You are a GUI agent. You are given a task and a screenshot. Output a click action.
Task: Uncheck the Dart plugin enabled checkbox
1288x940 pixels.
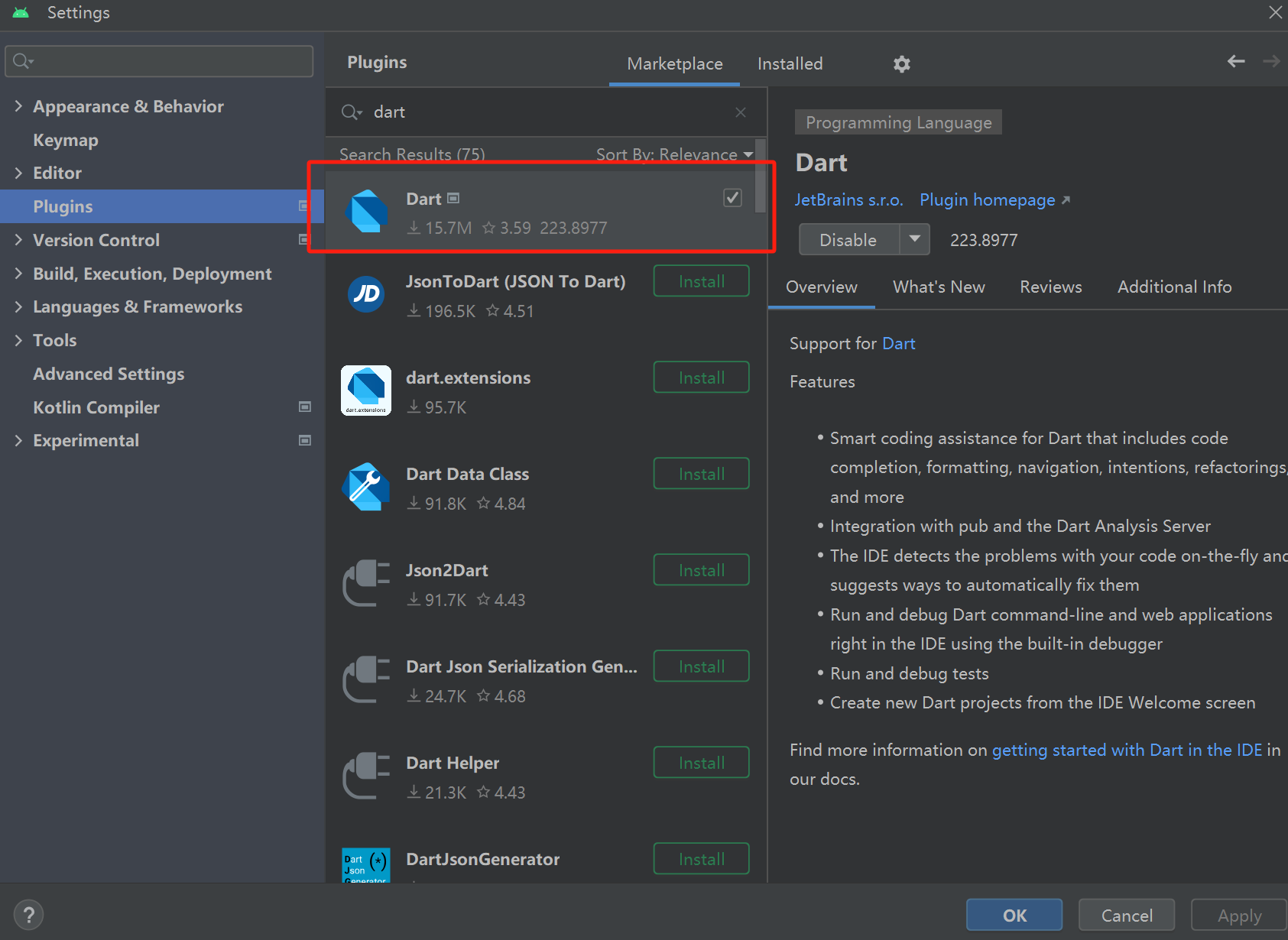(732, 197)
